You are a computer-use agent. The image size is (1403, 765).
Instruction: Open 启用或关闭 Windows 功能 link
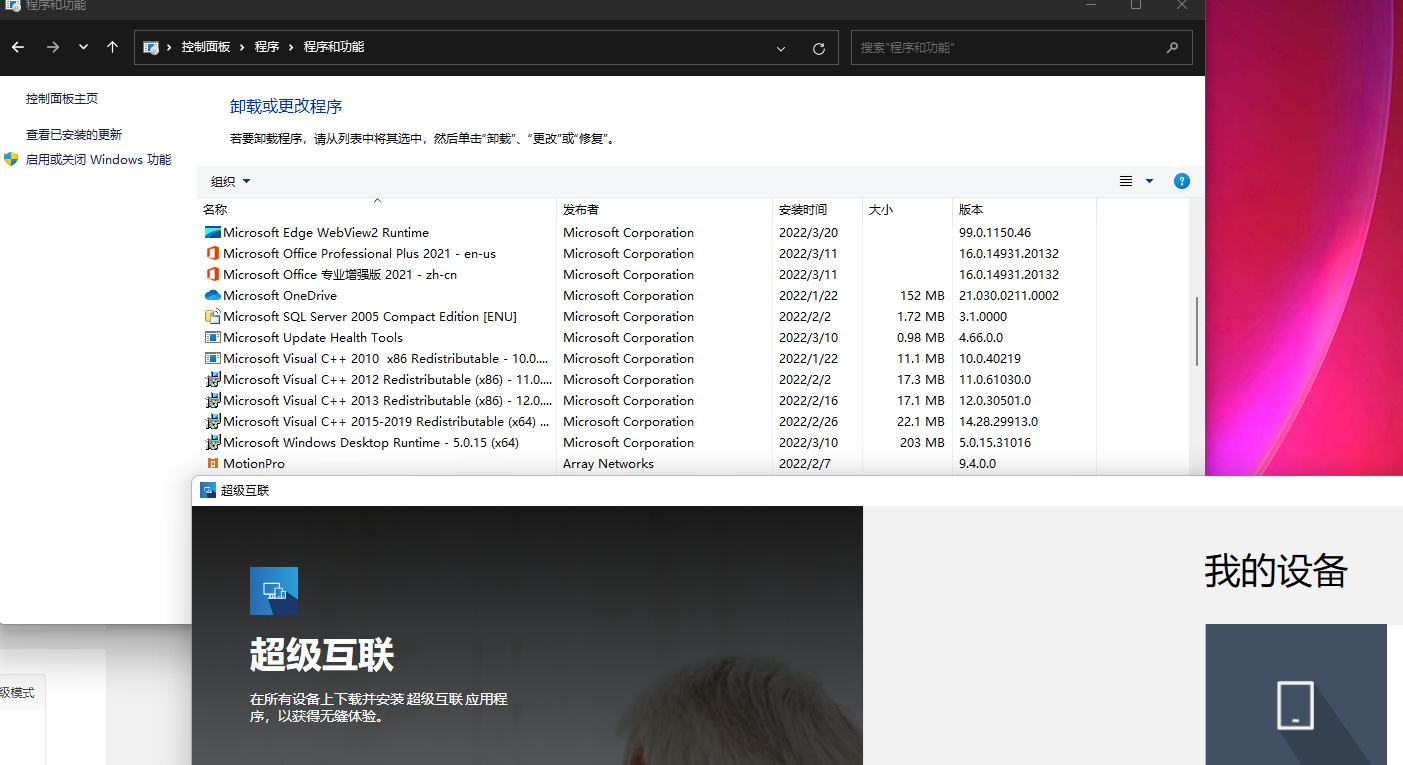point(98,159)
